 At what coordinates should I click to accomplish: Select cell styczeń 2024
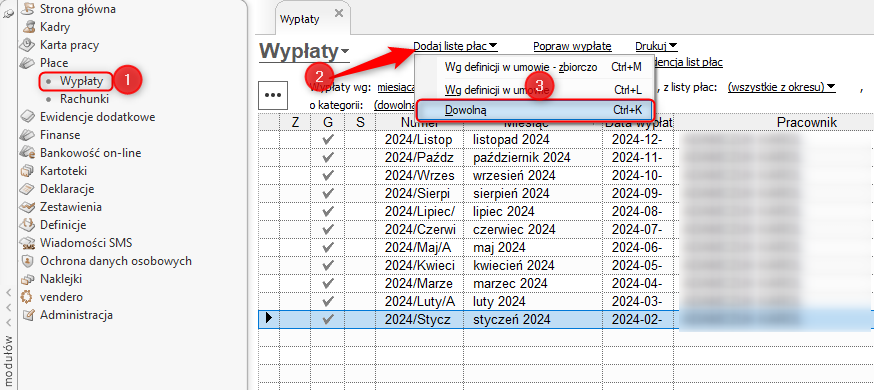click(x=533, y=320)
